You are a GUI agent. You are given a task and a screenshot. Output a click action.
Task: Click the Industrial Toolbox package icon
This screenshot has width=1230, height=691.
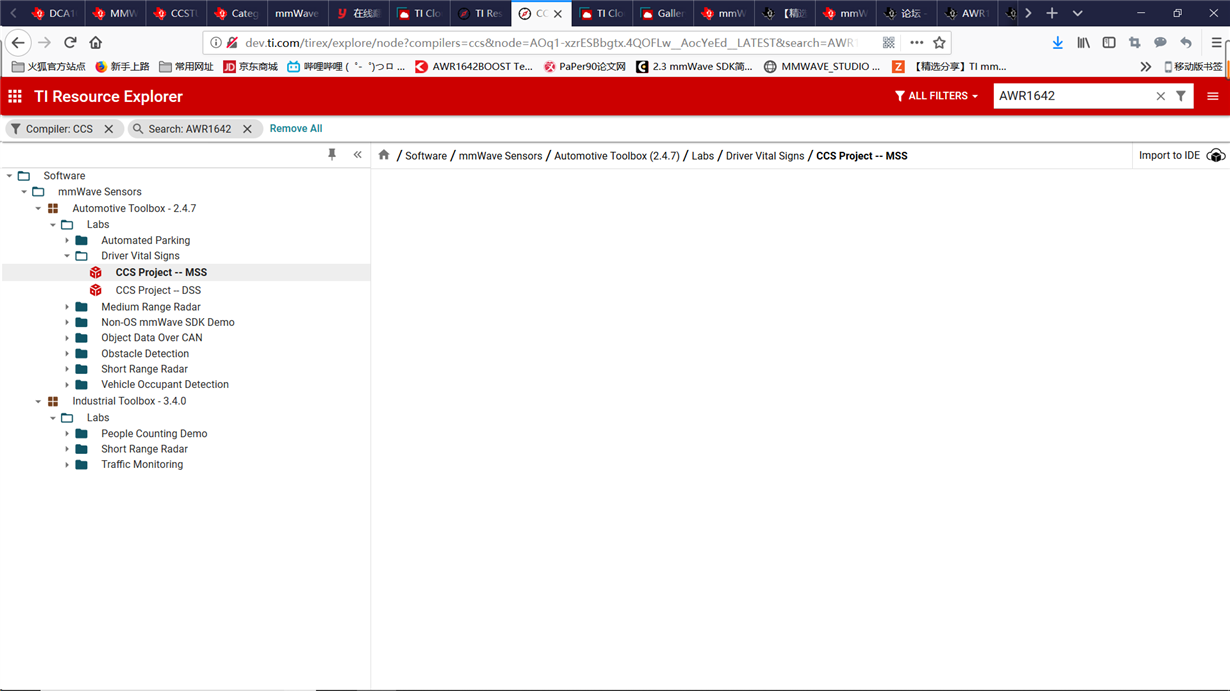tap(53, 401)
